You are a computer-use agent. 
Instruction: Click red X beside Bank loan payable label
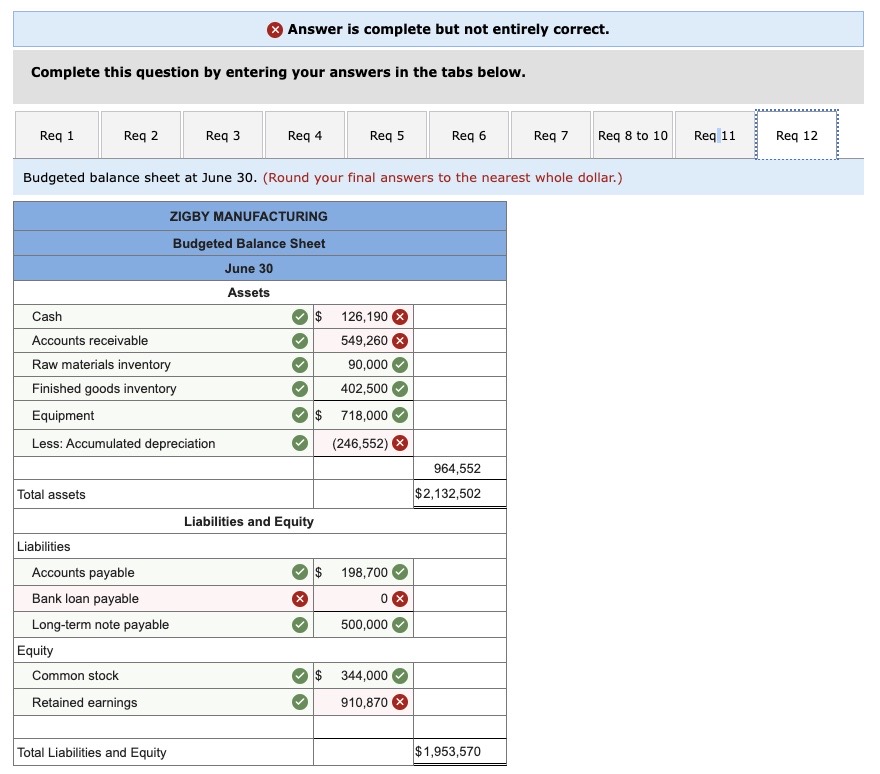tap(300, 598)
